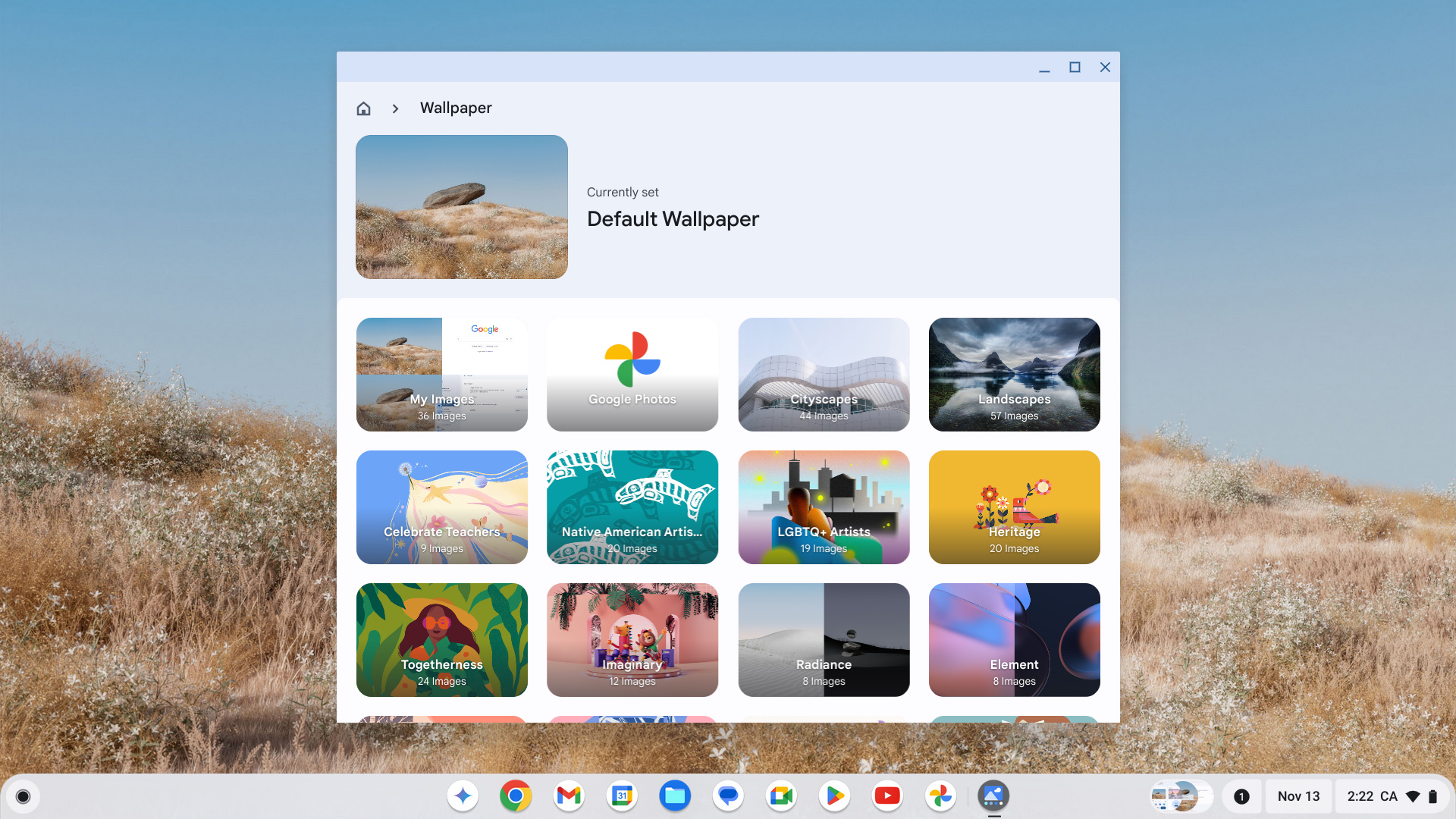Click the Wallpaper app shelf icon
1456x819 pixels.
(x=993, y=796)
